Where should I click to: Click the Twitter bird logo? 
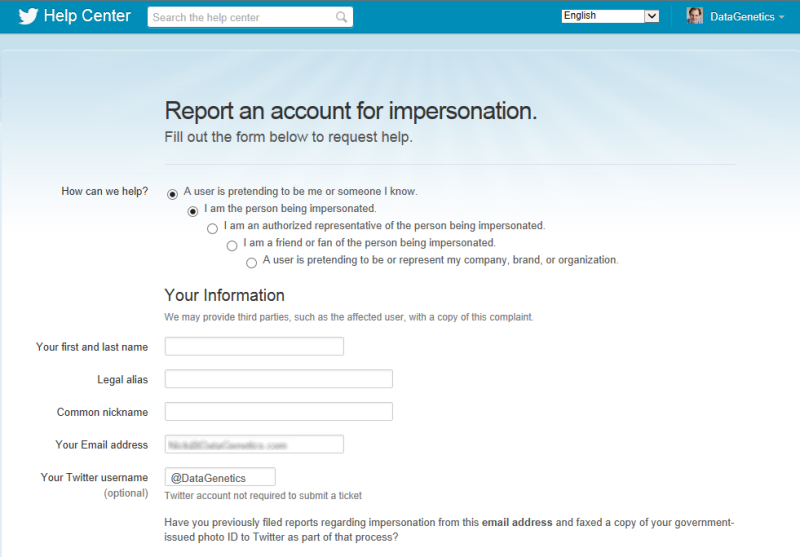[27, 17]
